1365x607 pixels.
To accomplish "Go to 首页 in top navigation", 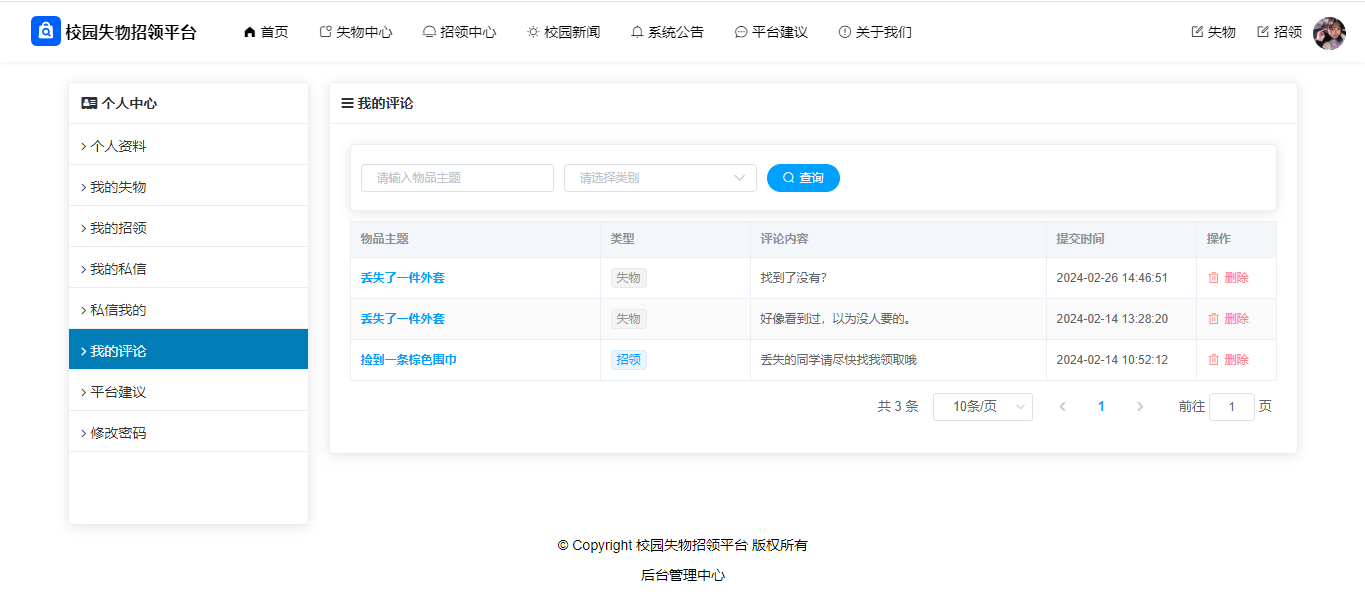I will [266, 32].
